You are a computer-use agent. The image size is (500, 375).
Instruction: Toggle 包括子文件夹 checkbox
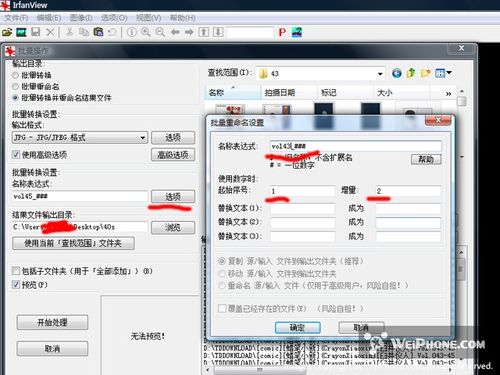(16, 271)
